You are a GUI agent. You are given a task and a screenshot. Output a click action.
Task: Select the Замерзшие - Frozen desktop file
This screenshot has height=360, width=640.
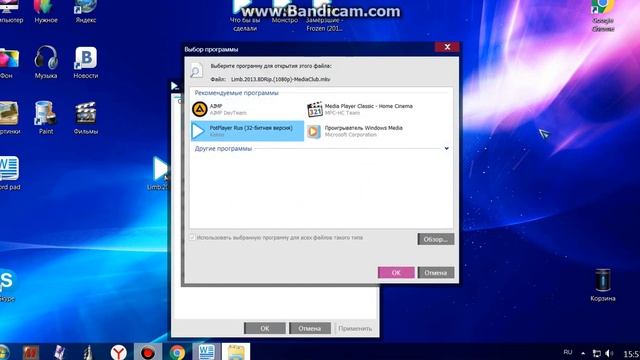324,16
